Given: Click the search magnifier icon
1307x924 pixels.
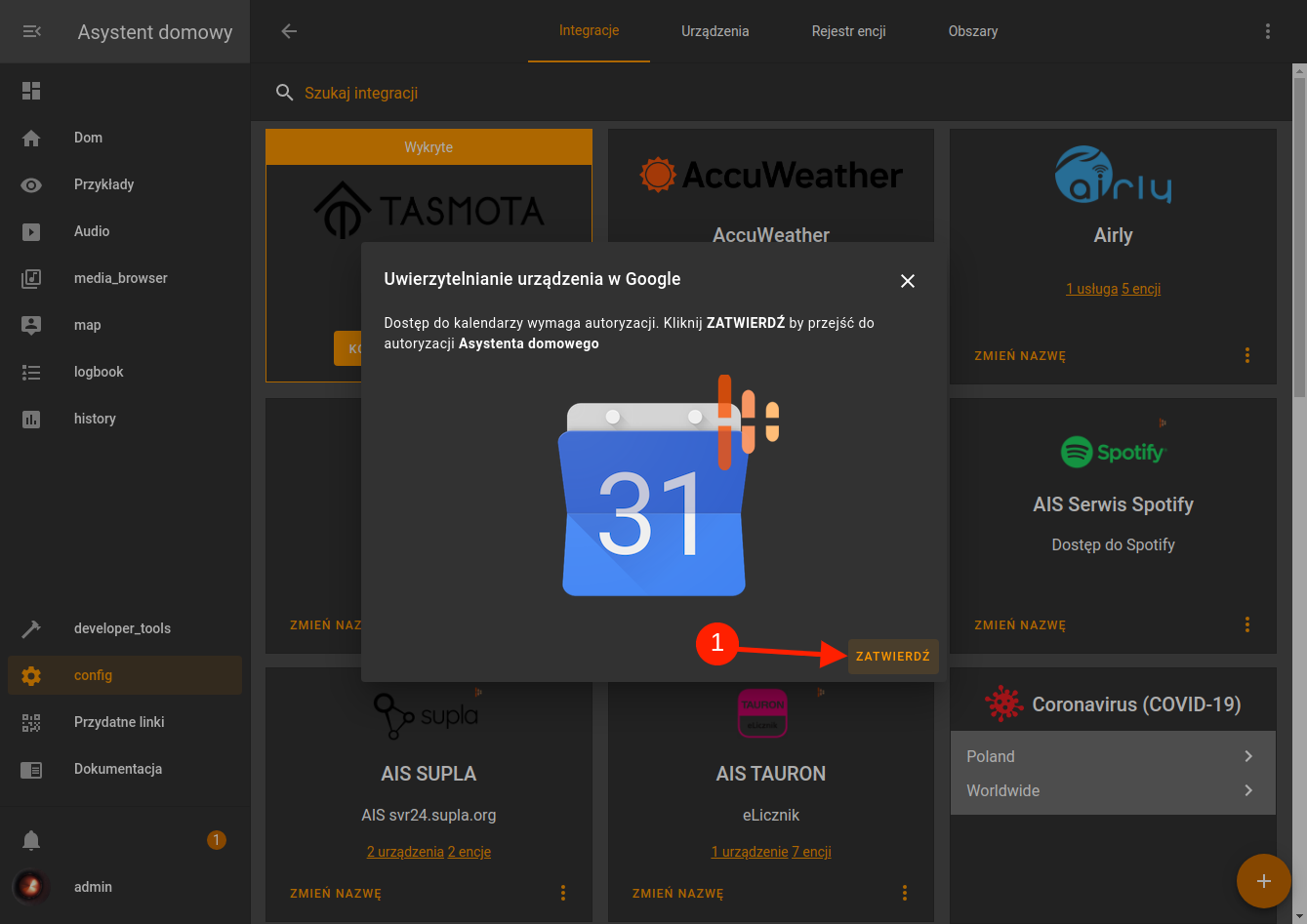Looking at the screenshot, I should pos(285,93).
